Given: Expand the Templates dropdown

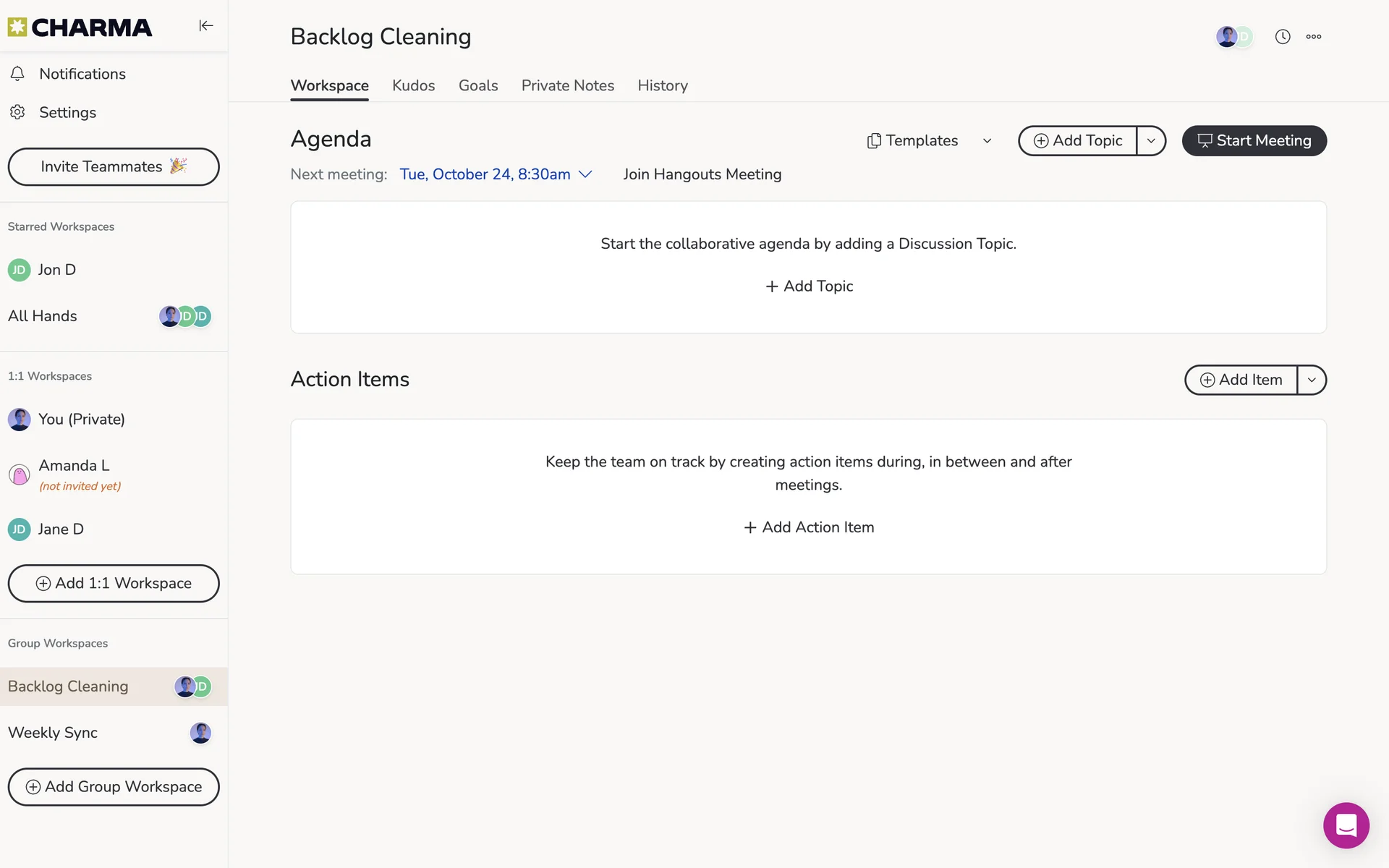Looking at the screenshot, I should click(930, 141).
